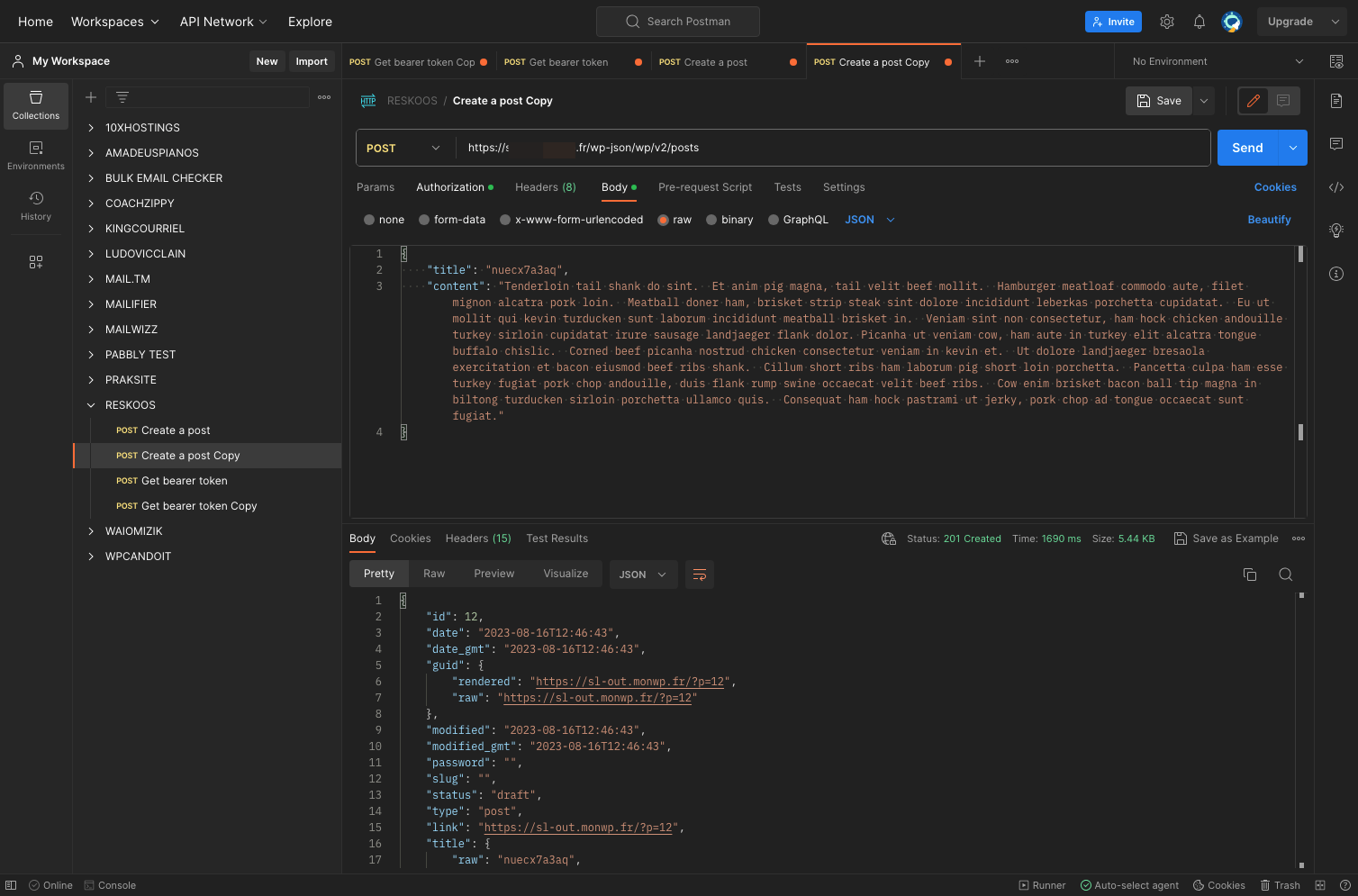Click the Beautify link
This screenshot has height=896, width=1358.
click(x=1270, y=220)
